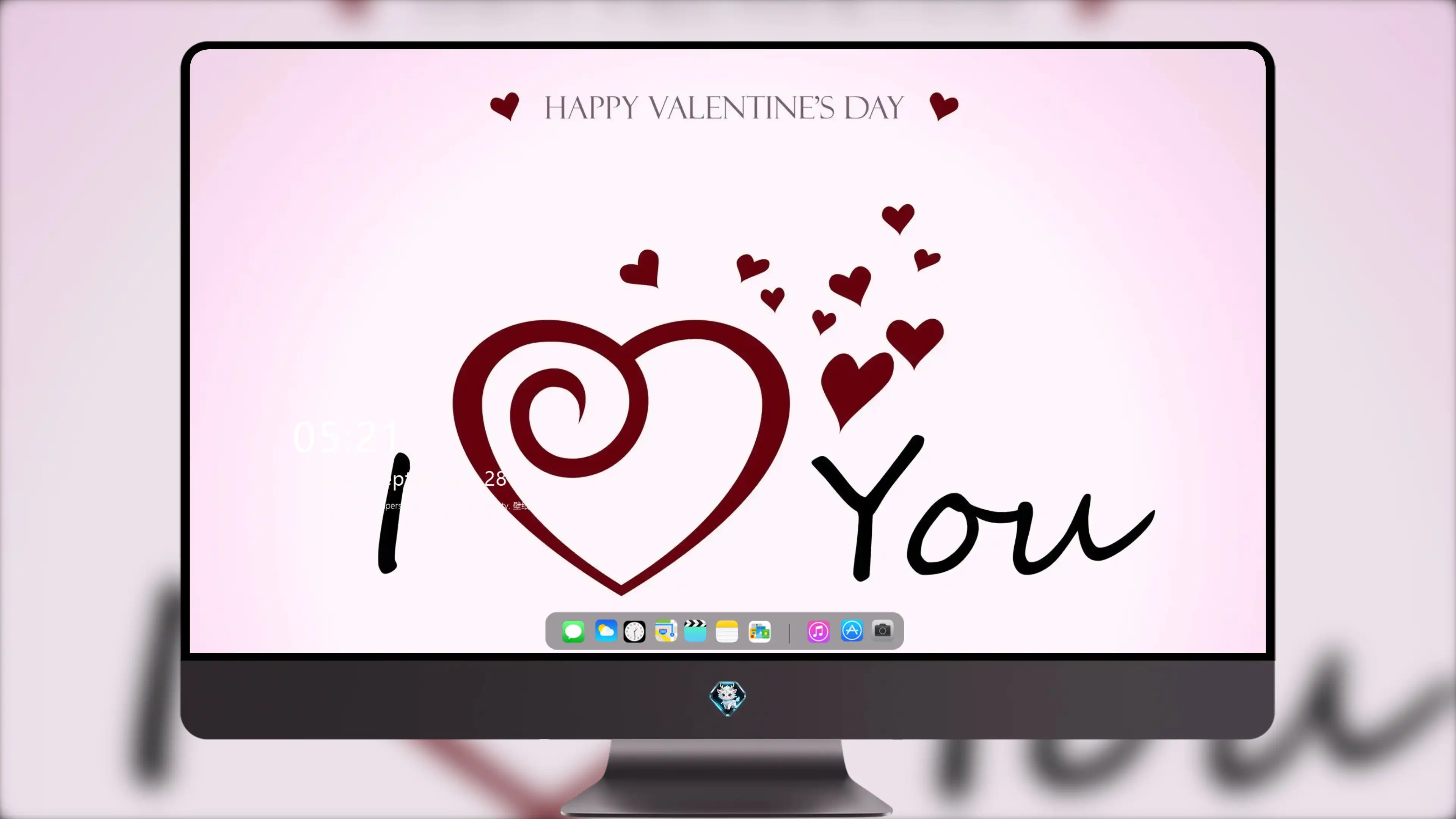
Task: Launch the Weather app from the dock
Action: tap(606, 631)
